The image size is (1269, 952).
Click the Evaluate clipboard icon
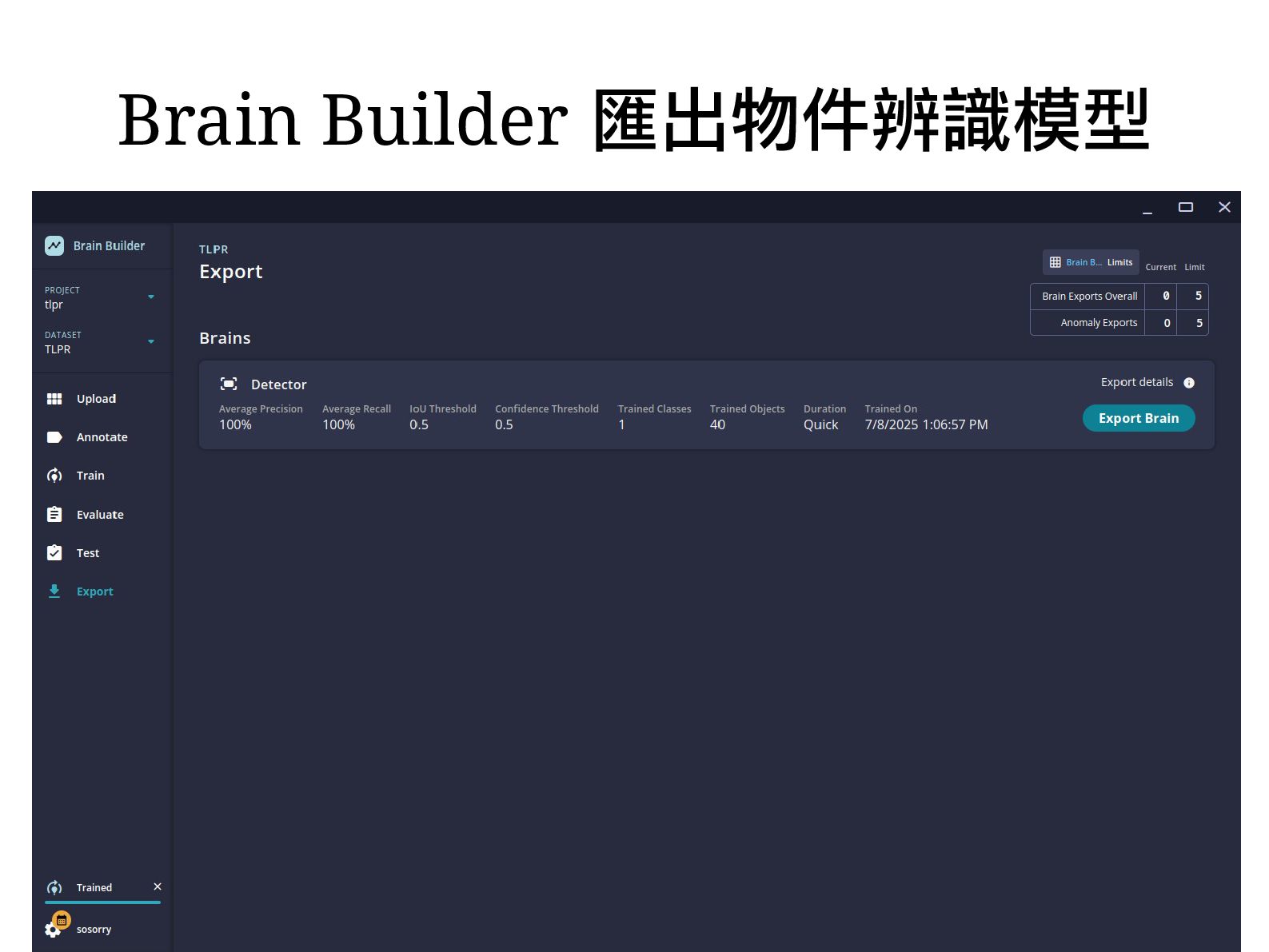(x=54, y=514)
